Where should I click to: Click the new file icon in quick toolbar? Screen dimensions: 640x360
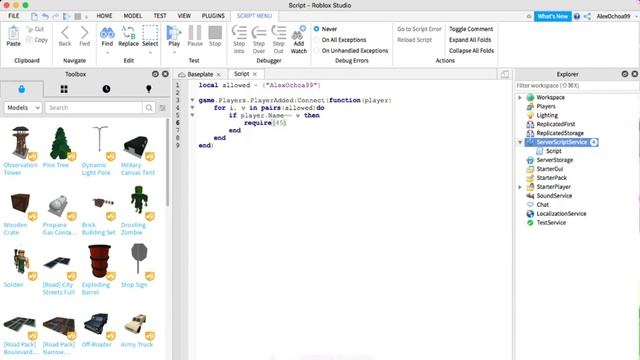(34, 16)
